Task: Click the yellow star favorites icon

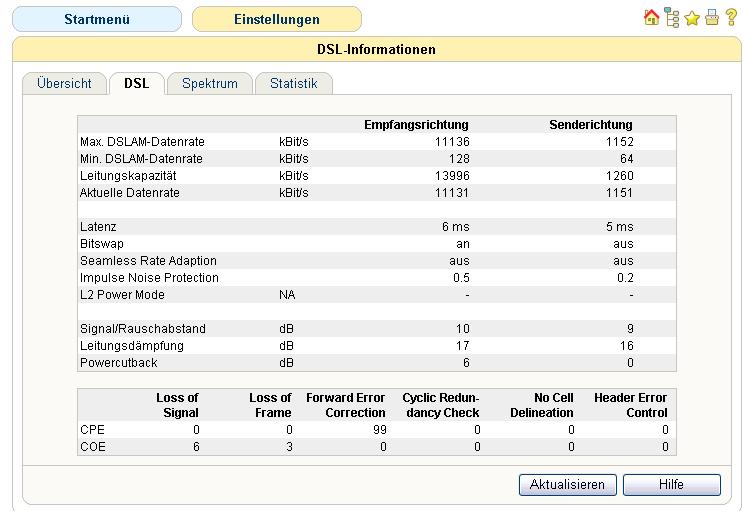Action: [x=692, y=18]
